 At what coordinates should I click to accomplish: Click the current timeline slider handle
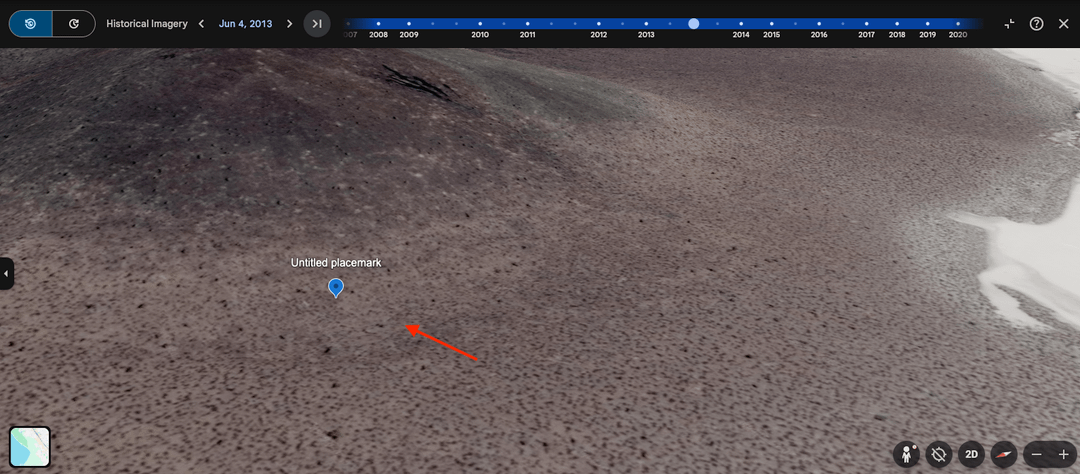[x=694, y=23]
